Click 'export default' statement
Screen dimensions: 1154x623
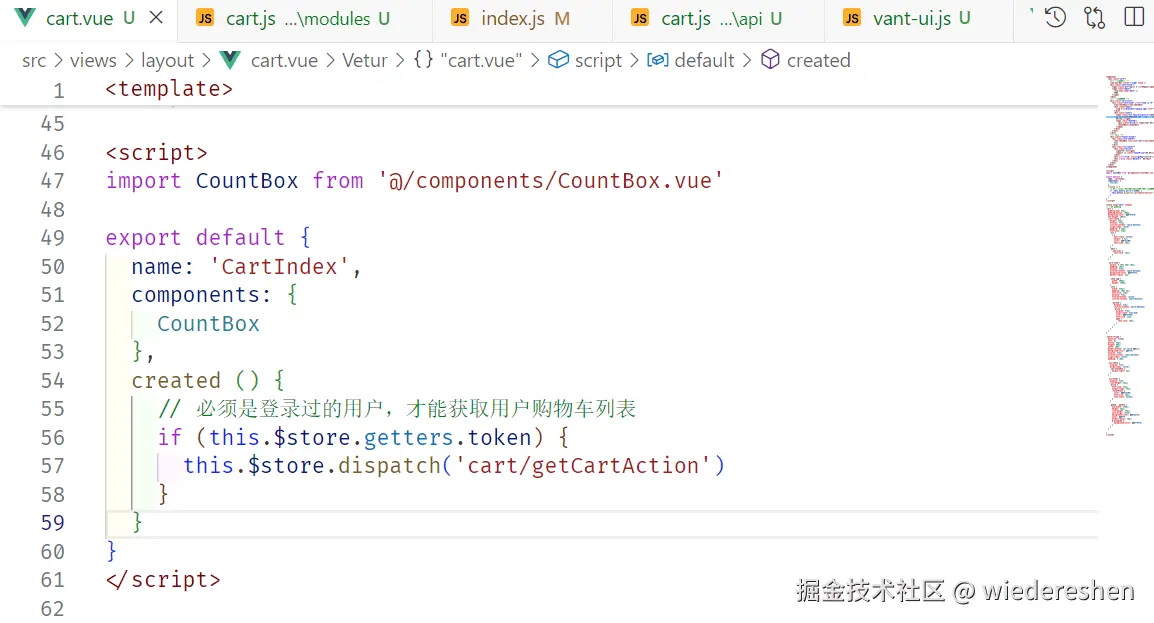[x=194, y=238]
